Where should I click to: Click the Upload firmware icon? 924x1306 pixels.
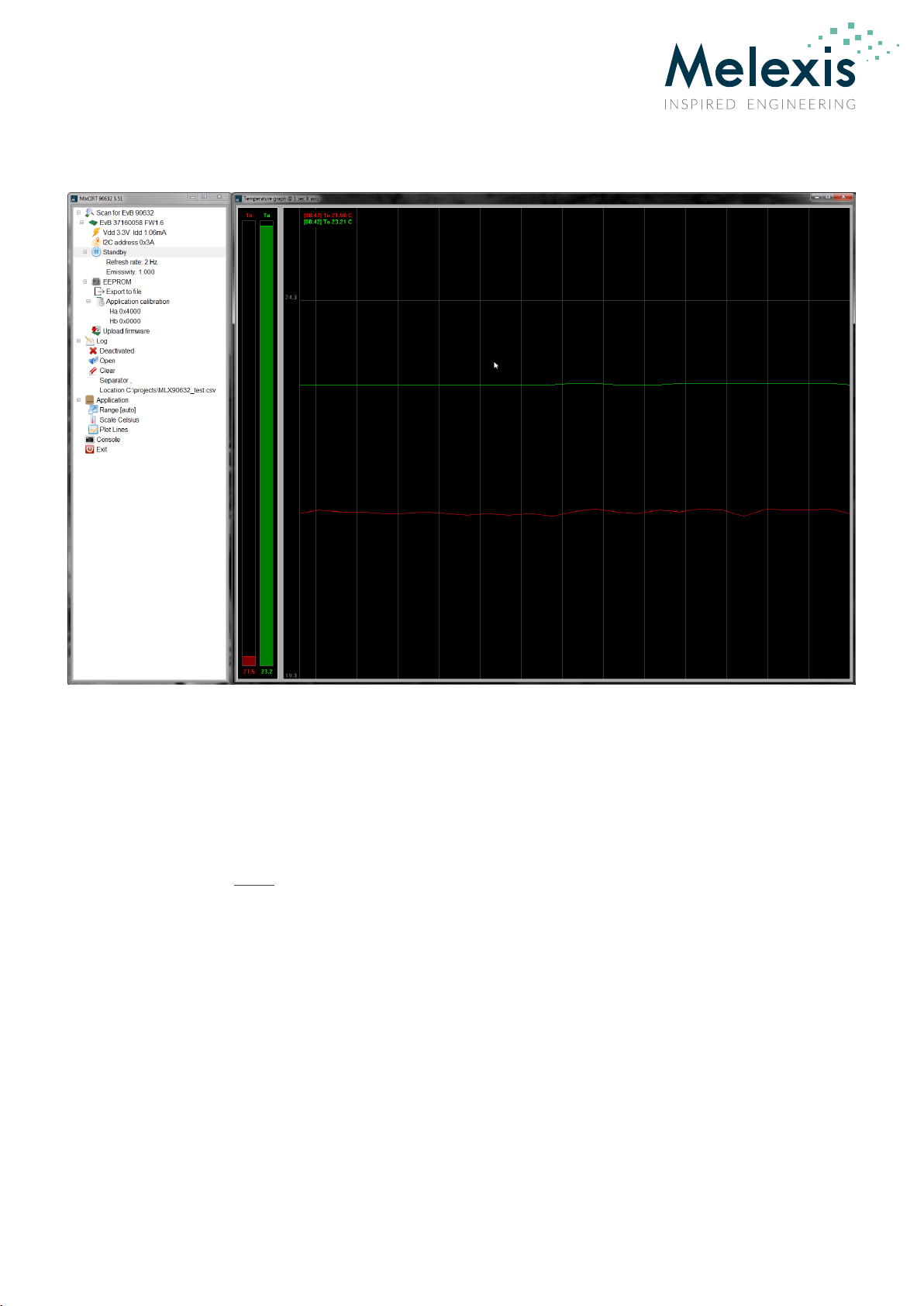(x=96, y=331)
